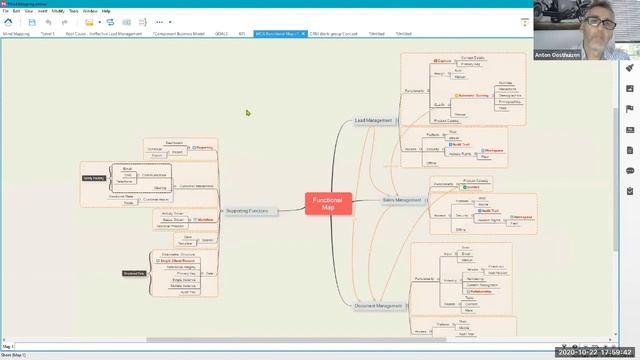The image size is (640, 360).
Task: Select the Reporting subtopic
Action: tap(203, 148)
